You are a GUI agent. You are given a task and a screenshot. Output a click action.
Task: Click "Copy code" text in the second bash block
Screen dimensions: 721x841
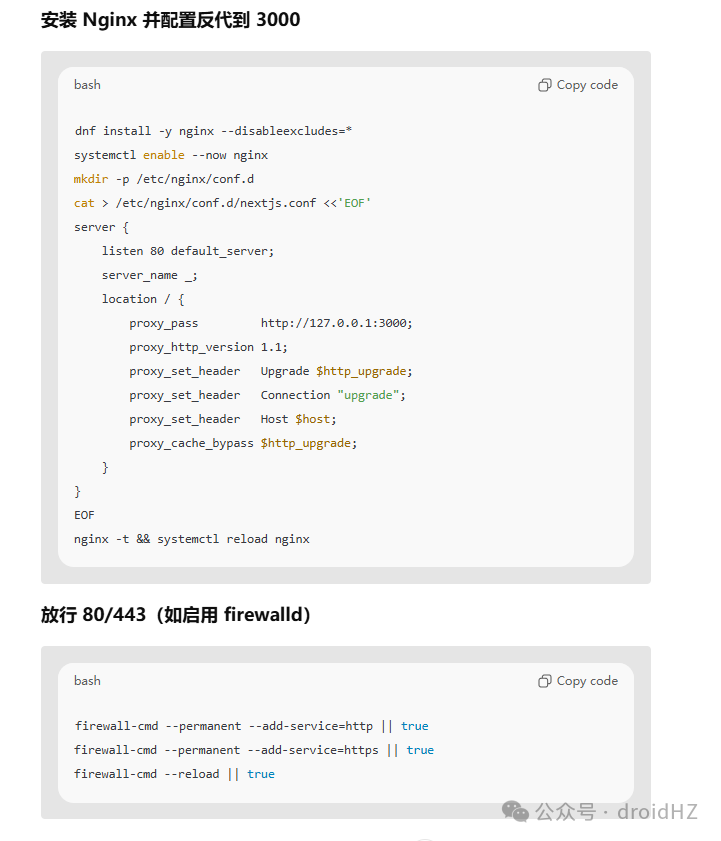pyautogui.click(x=587, y=681)
